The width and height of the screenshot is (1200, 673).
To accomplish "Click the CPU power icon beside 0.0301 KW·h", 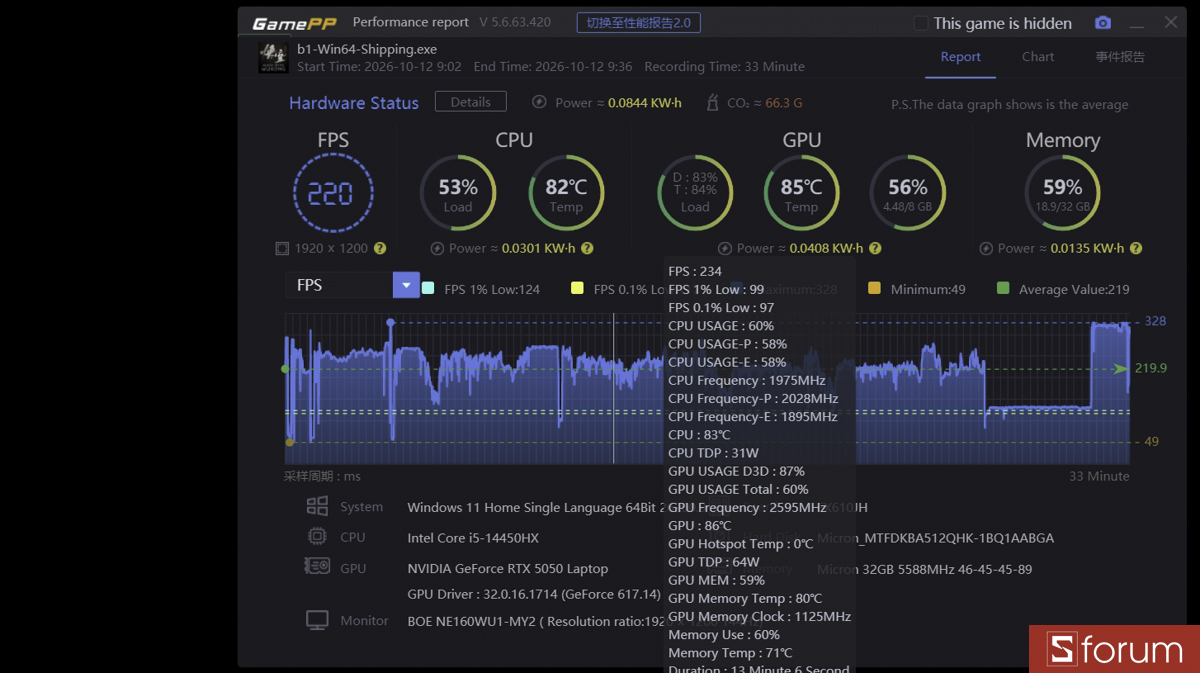I will click(437, 248).
